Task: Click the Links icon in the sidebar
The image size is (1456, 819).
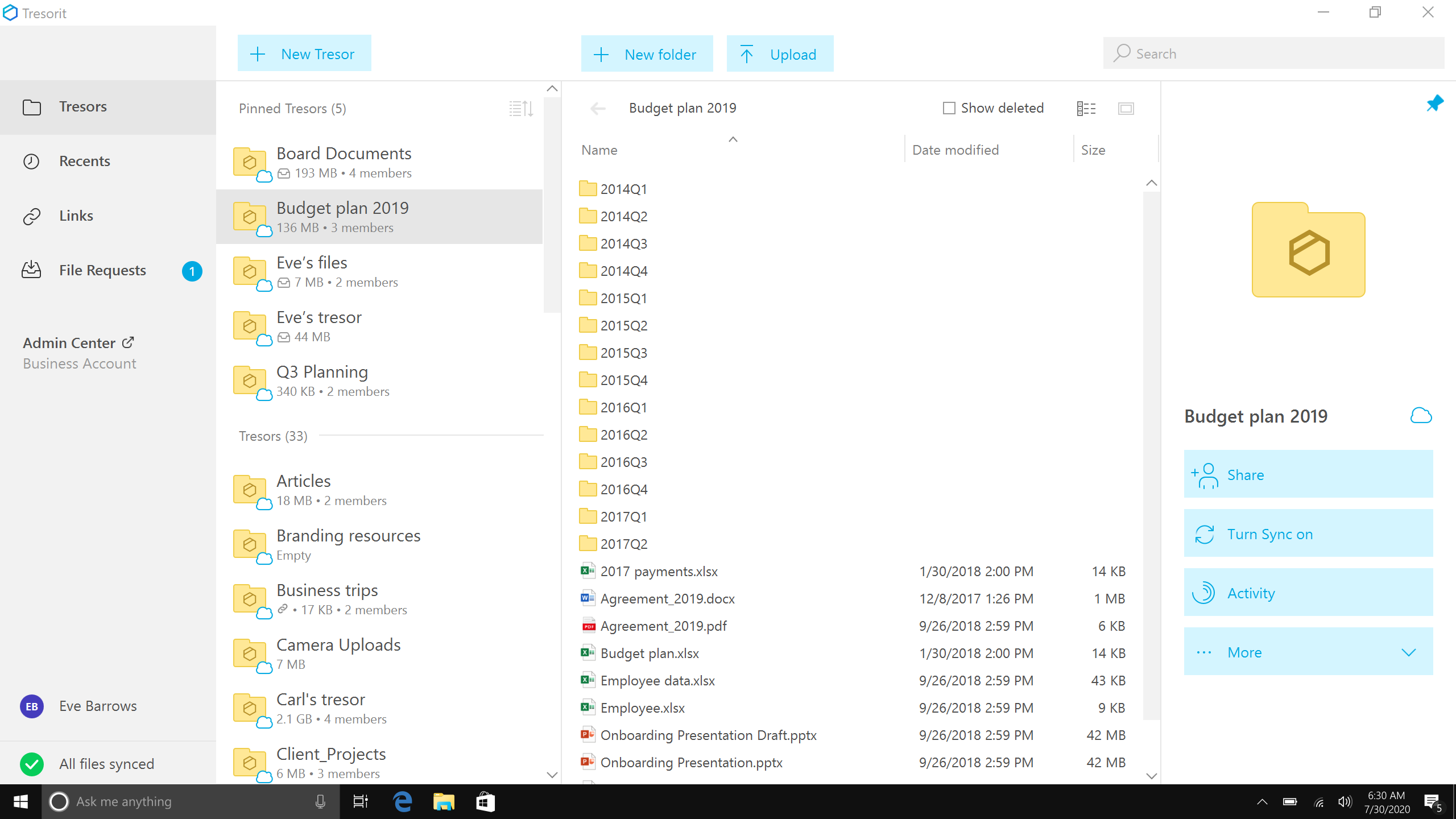Action: pyautogui.click(x=32, y=216)
